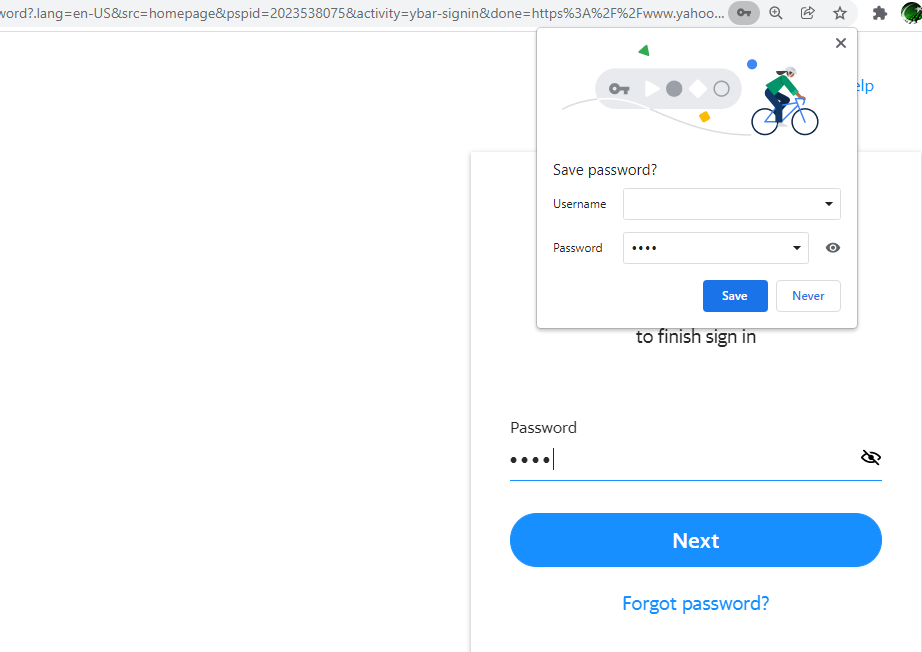The height and width of the screenshot is (652, 922).
Task: Toggle Yahoo password visibility eye icon
Action: (870, 457)
